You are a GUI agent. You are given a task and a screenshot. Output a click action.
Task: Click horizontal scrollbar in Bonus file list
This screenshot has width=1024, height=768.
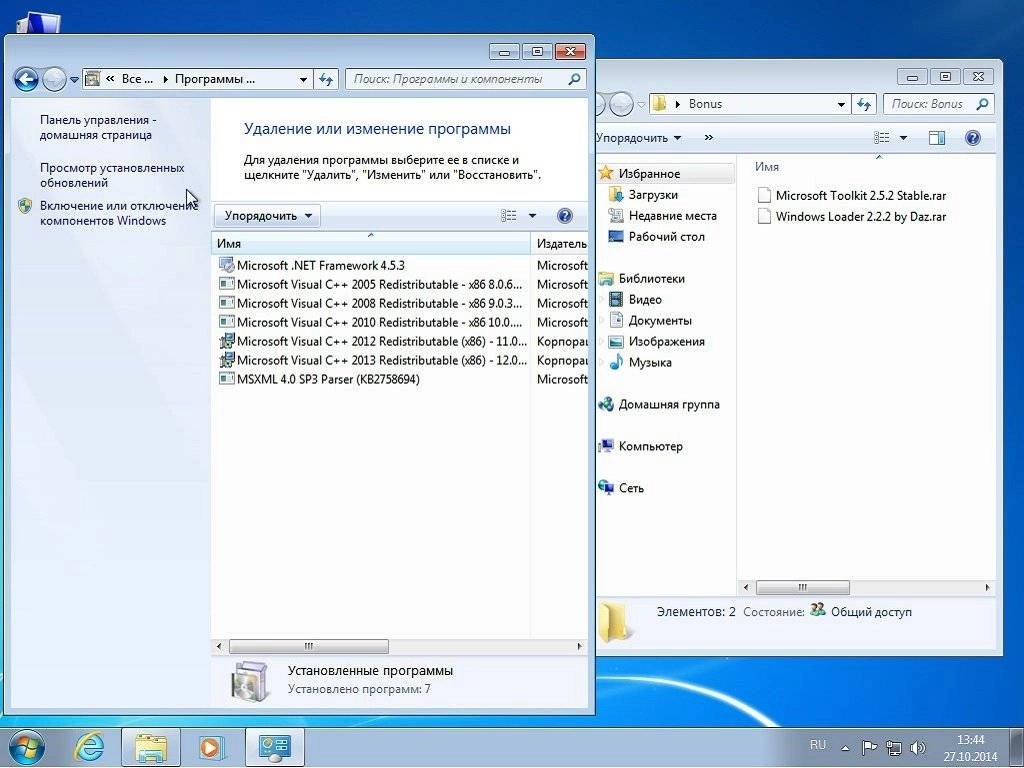[x=803, y=587]
